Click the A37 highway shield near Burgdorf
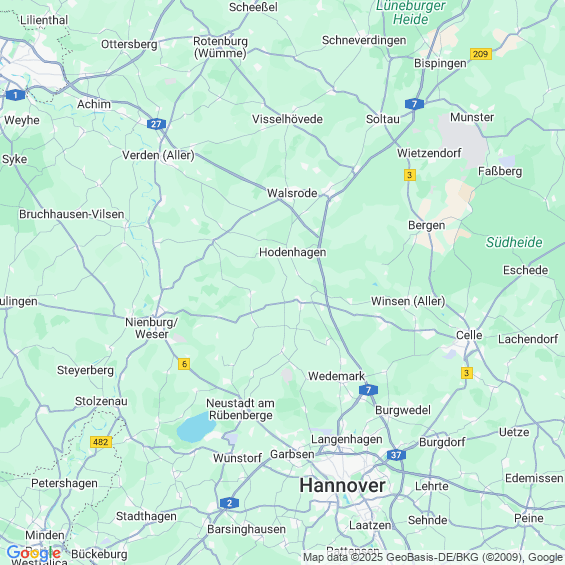The height and width of the screenshot is (565, 565). [x=396, y=455]
